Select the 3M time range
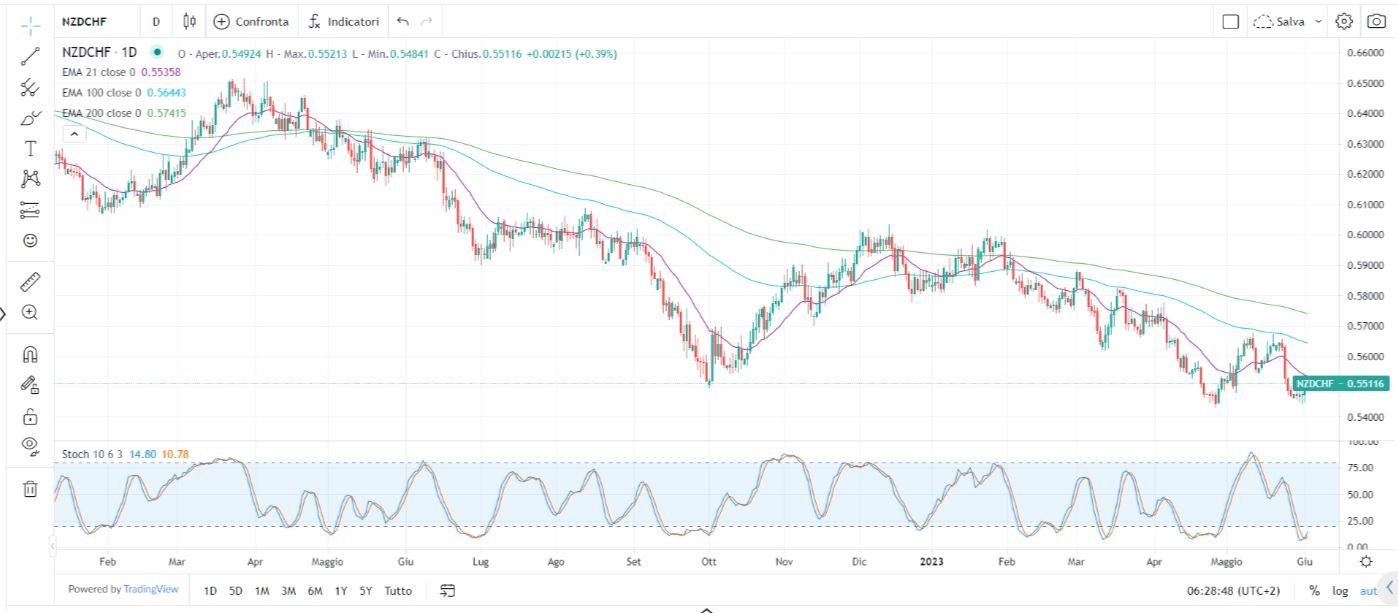This screenshot has height=613, width=1398. pyautogui.click(x=288, y=590)
